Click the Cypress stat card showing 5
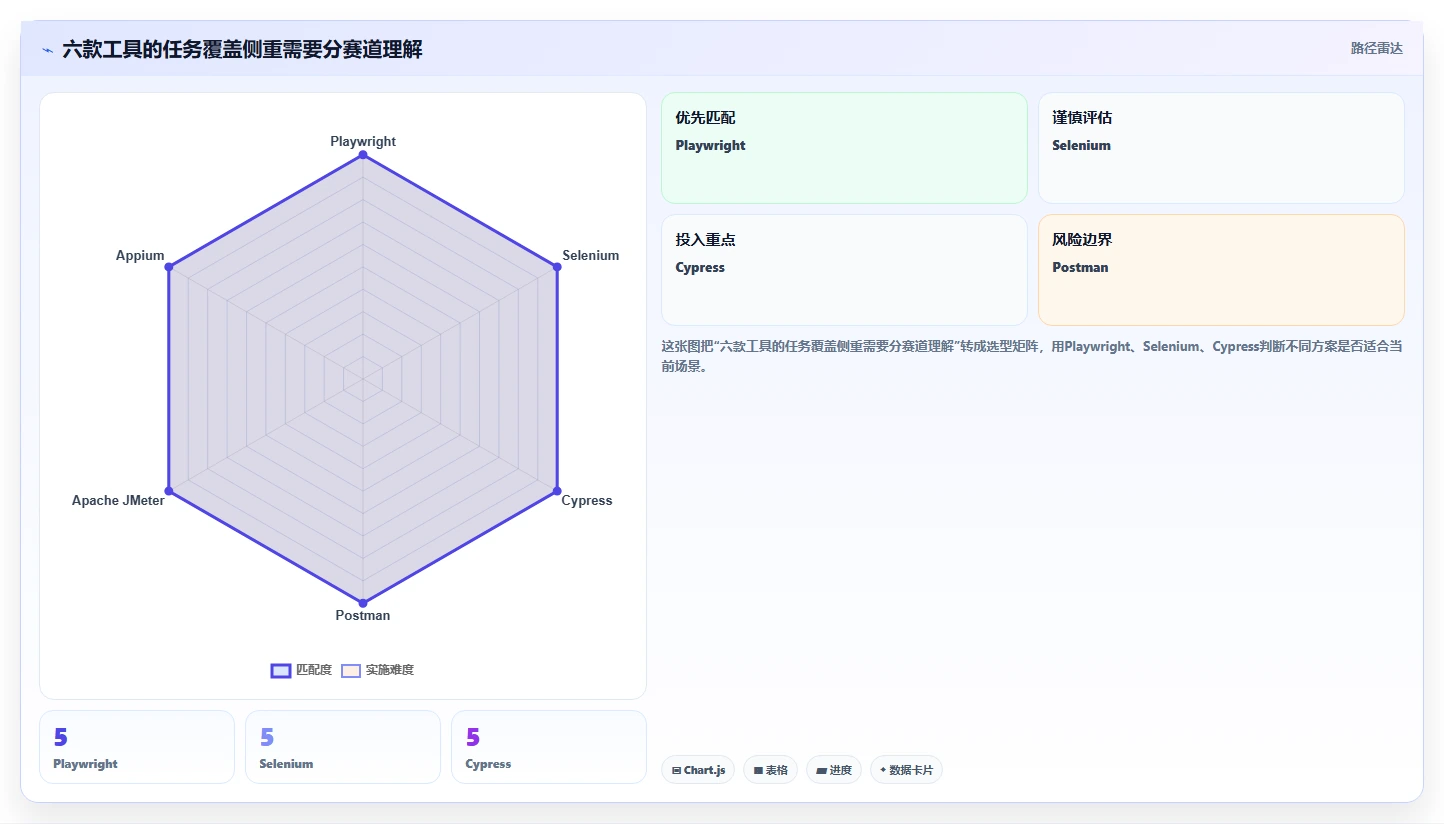 [549, 747]
